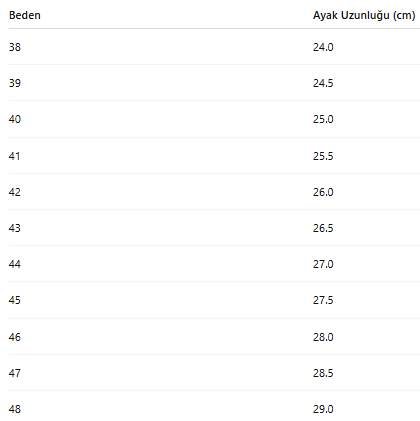Viewport: 420px width, 421px height.
Task: Select size 46 in the Beden column
Action: click(15, 337)
